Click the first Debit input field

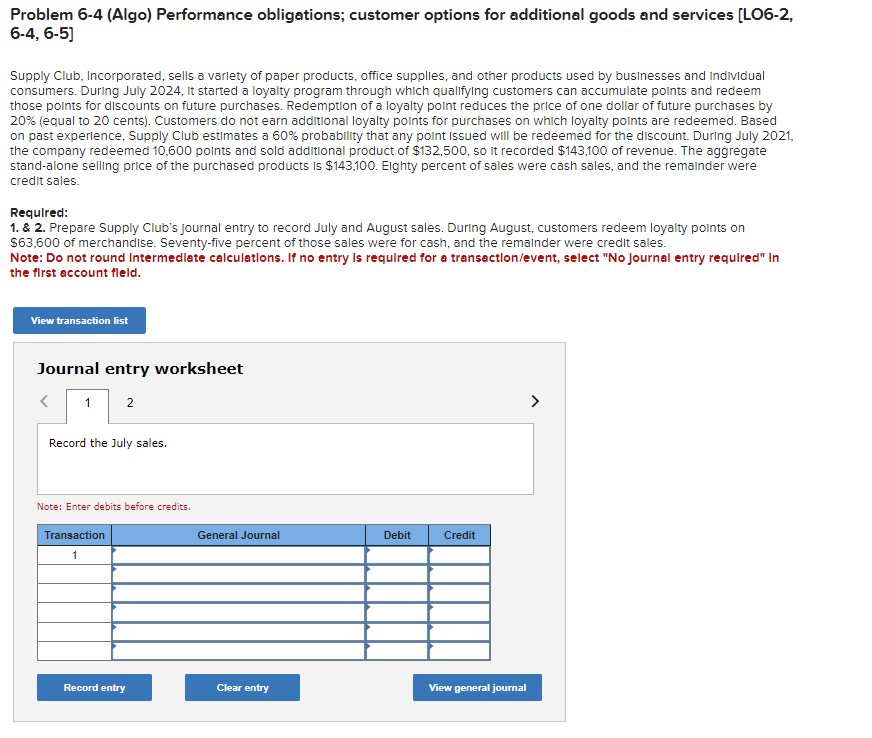397,551
